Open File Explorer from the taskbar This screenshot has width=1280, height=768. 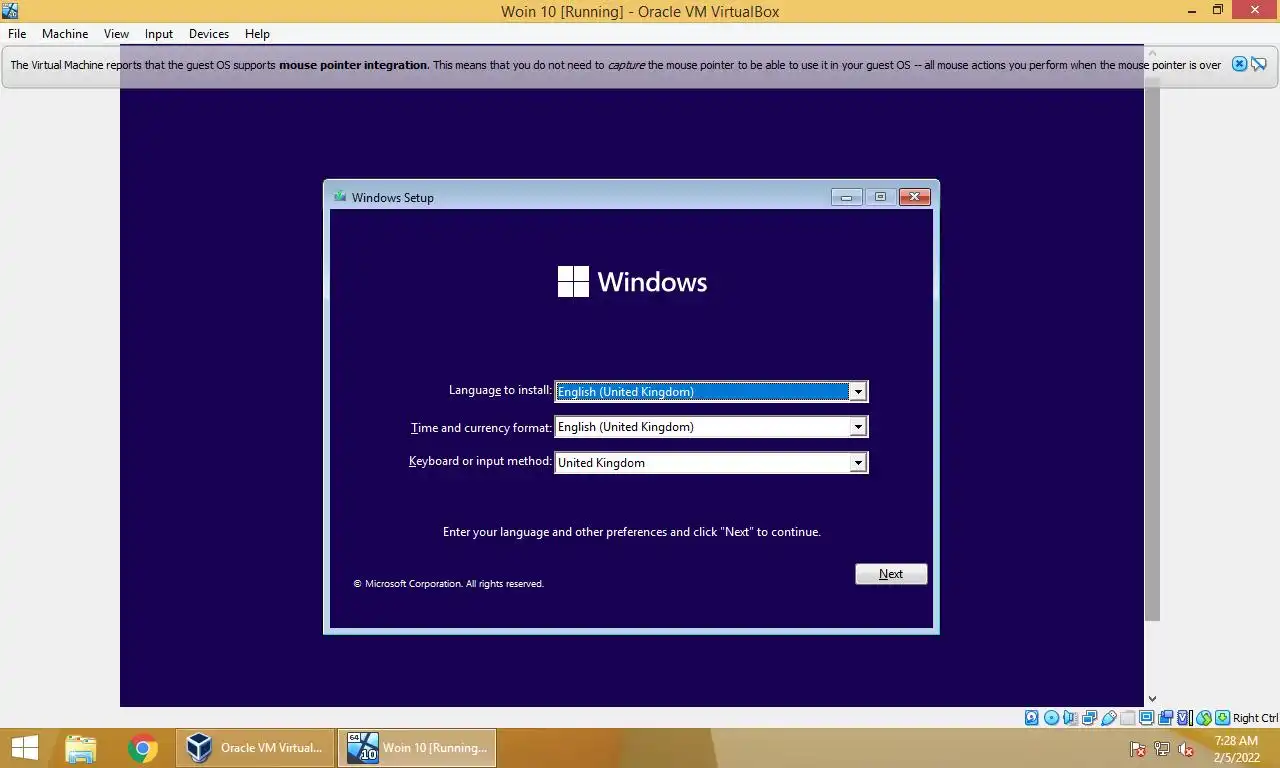point(81,748)
